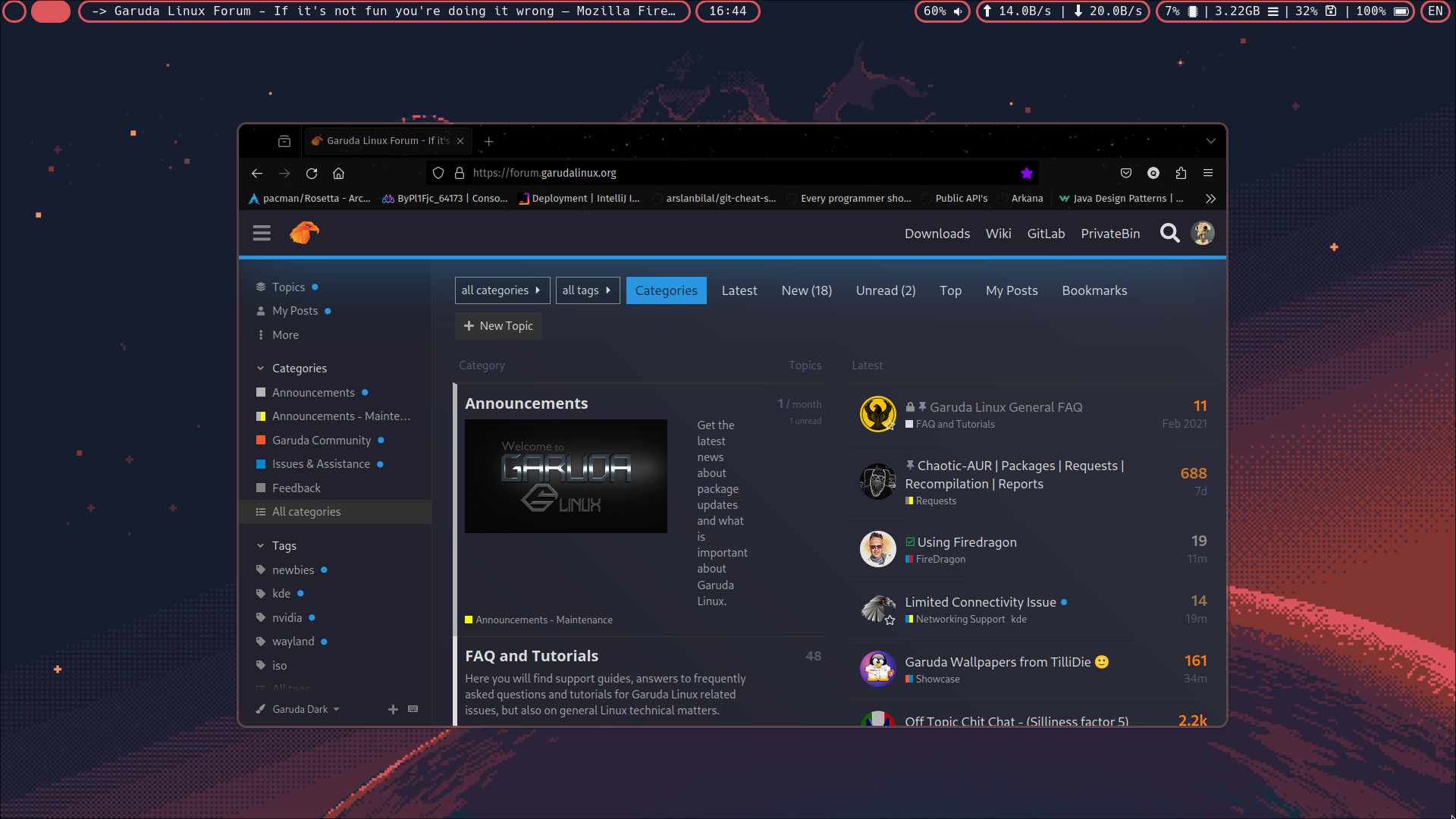
Task: Open the Announcements category heading
Action: 526,403
